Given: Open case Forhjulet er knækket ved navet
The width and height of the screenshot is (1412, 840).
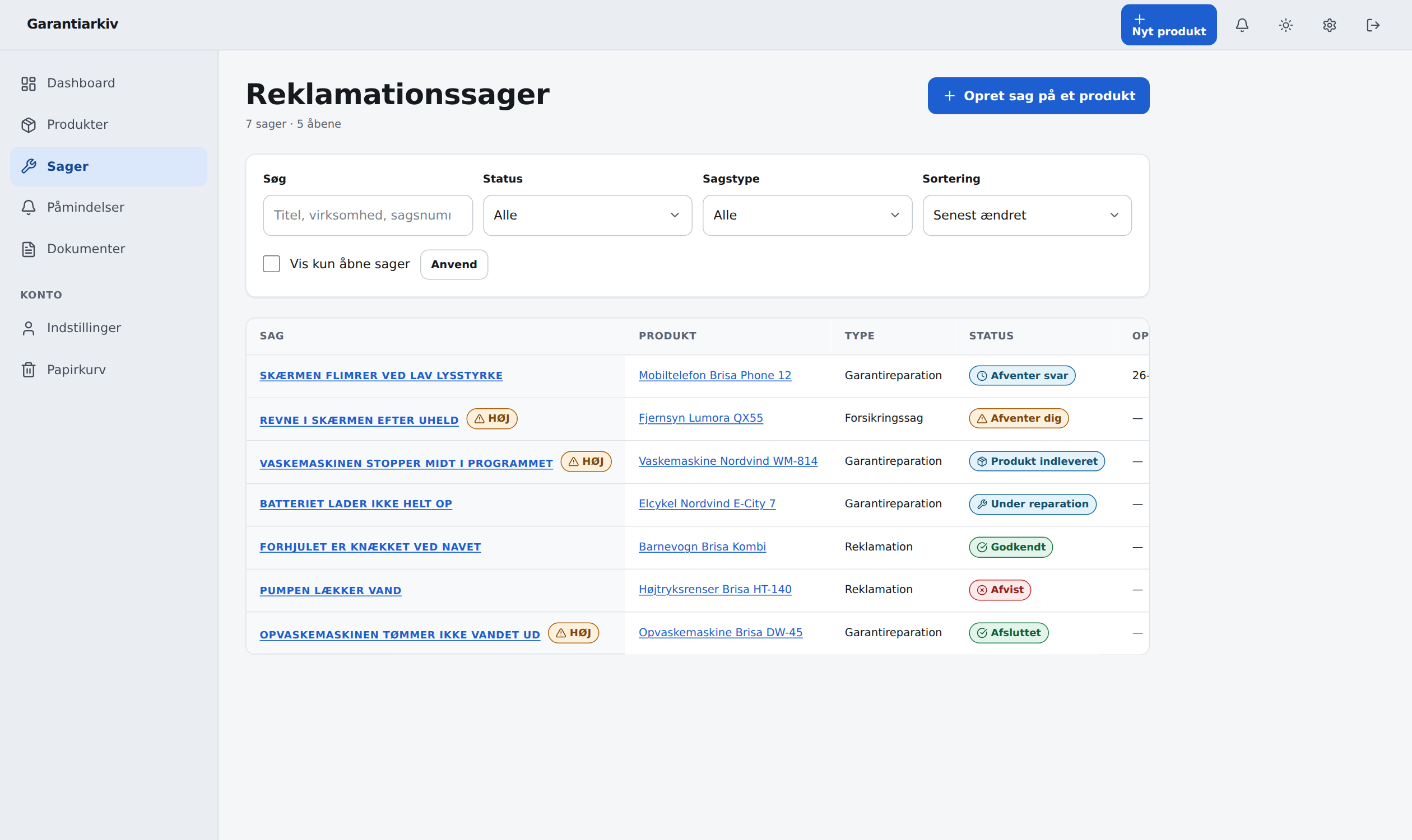Looking at the screenshot, I should click(370, 547).
